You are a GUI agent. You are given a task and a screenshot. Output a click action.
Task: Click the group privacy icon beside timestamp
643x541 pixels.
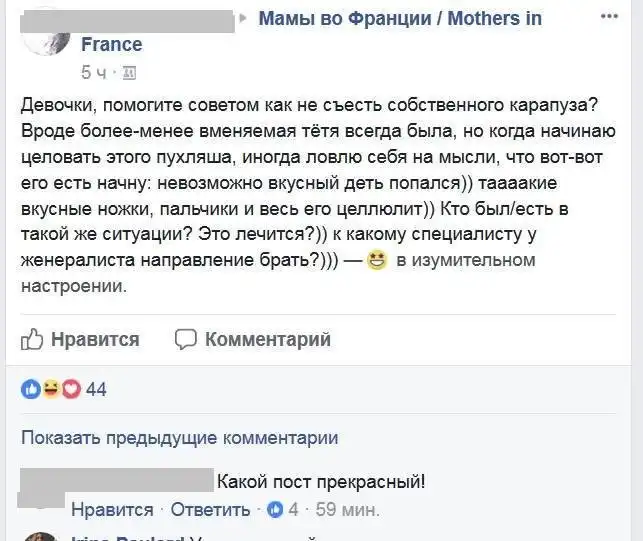tap(128, 73)
